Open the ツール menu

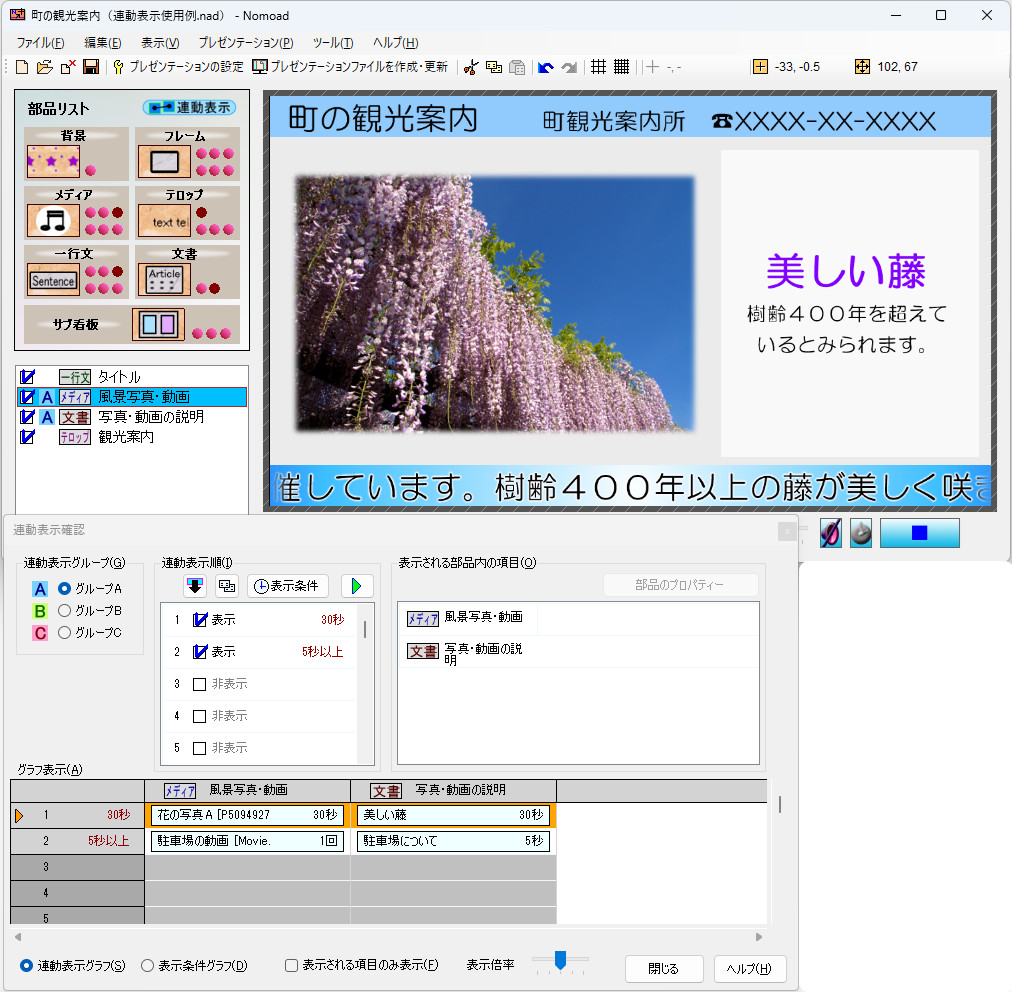click(x=333, y=43)
